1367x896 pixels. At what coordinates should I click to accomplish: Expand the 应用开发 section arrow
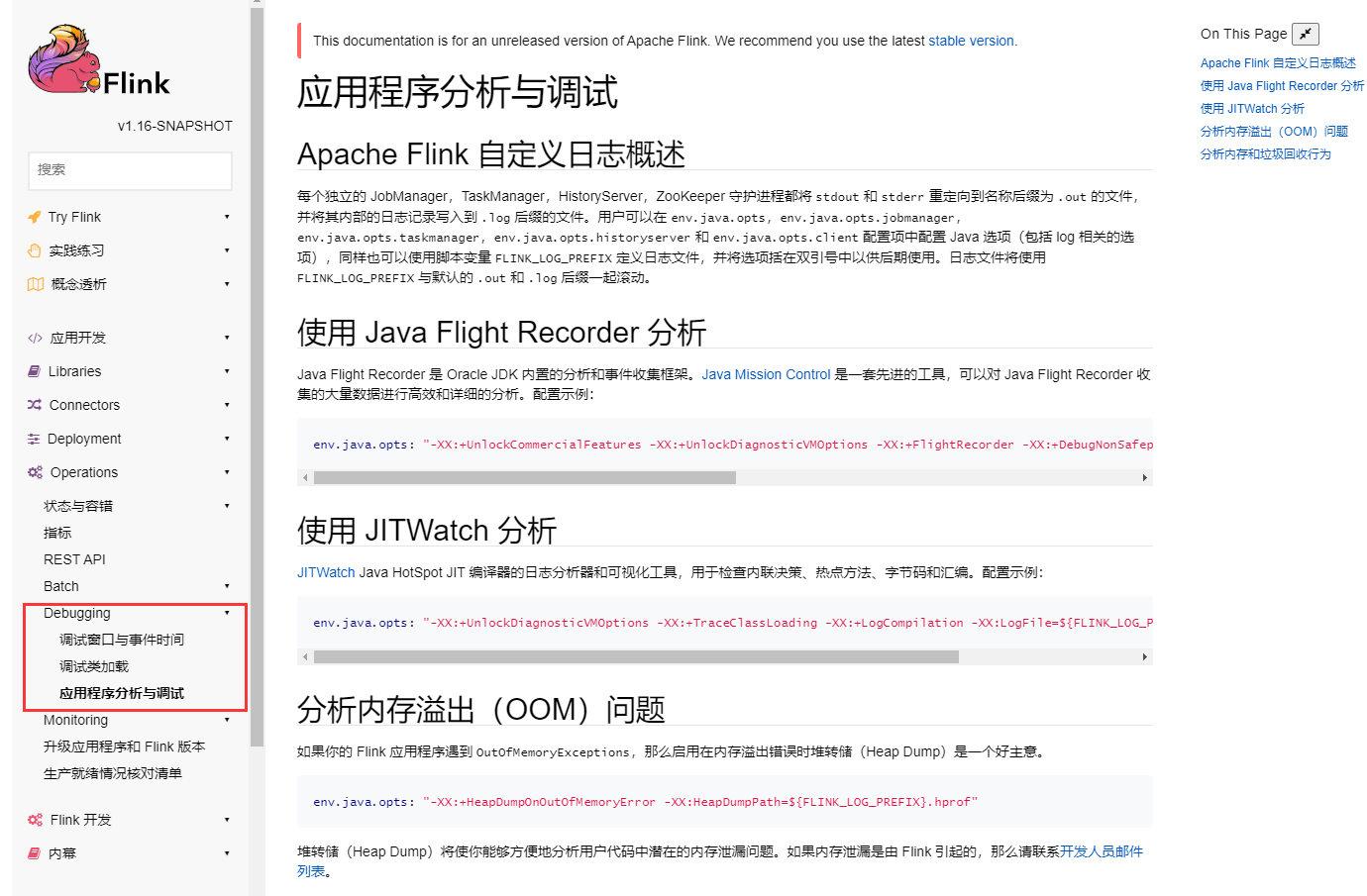[227, 338]
